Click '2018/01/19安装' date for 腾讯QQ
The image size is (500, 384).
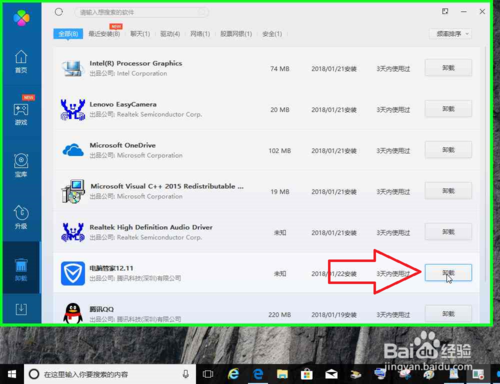[334, 315]
